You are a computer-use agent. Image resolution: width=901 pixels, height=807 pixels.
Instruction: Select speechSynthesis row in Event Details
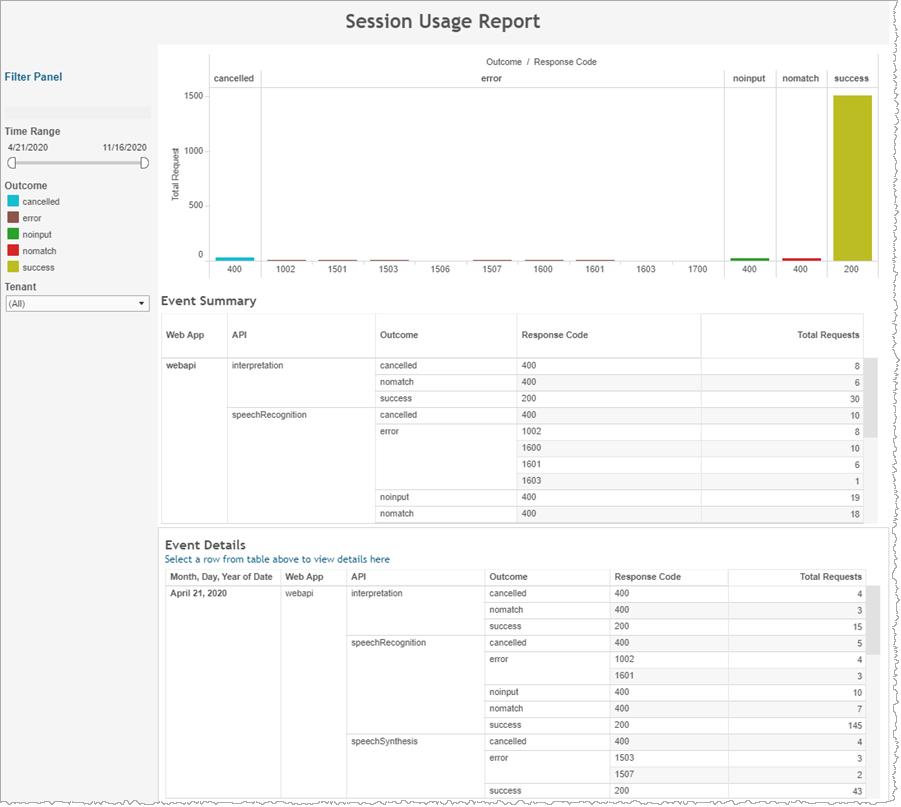[x=384, y=742]
